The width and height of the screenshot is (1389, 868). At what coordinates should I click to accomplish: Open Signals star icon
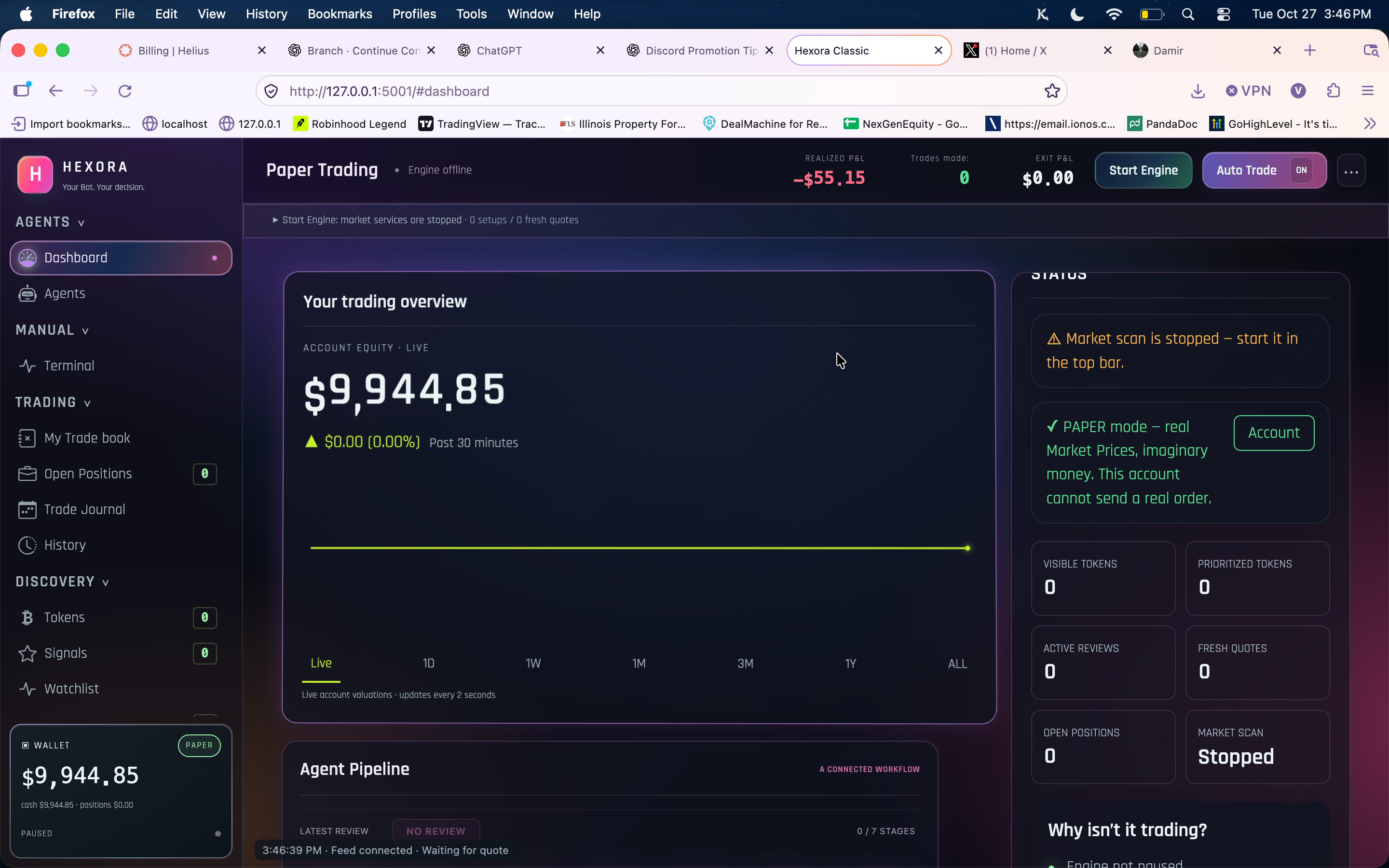(x=27, y=653)
